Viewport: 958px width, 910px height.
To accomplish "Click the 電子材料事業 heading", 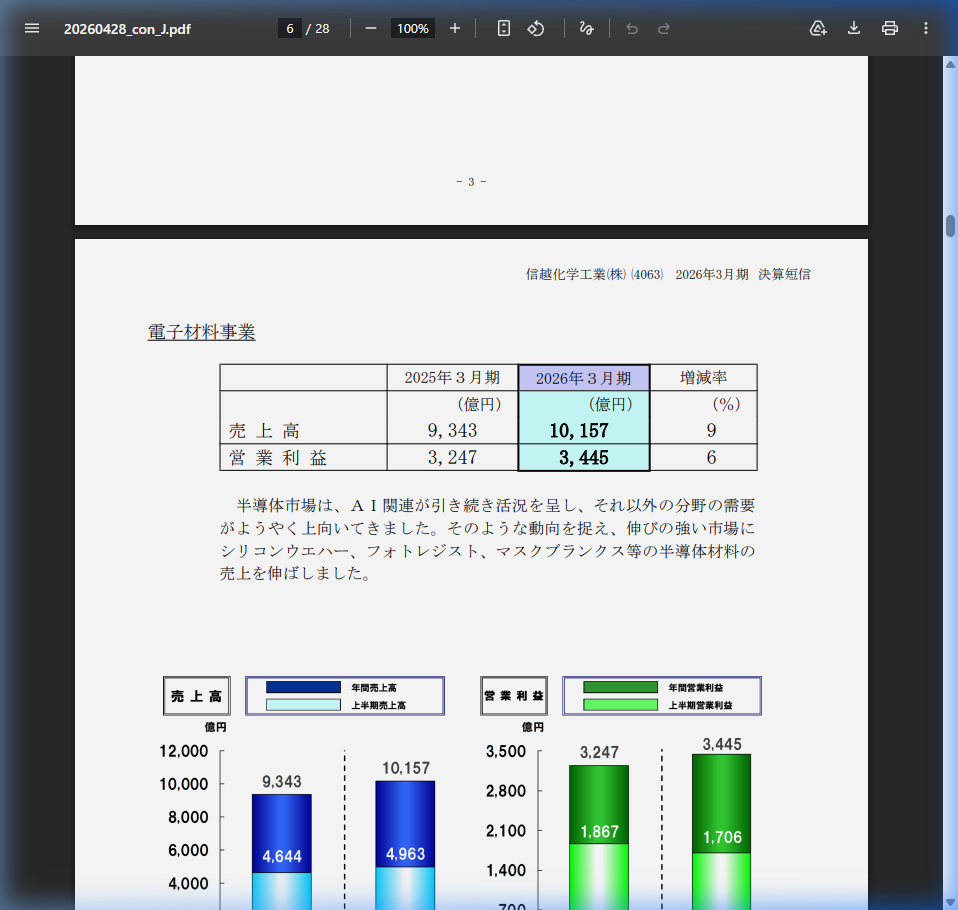I will pyautogui.click(x=201, y=332).
